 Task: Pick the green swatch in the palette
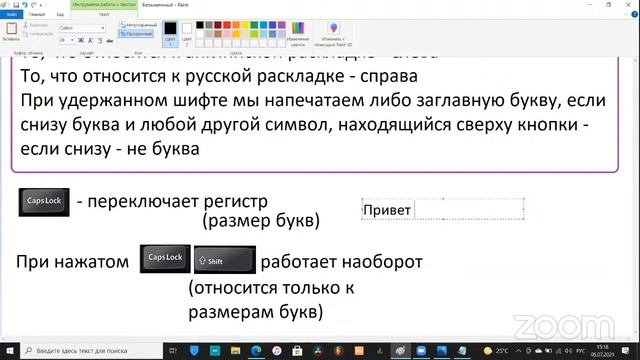[x=254, y=25]
